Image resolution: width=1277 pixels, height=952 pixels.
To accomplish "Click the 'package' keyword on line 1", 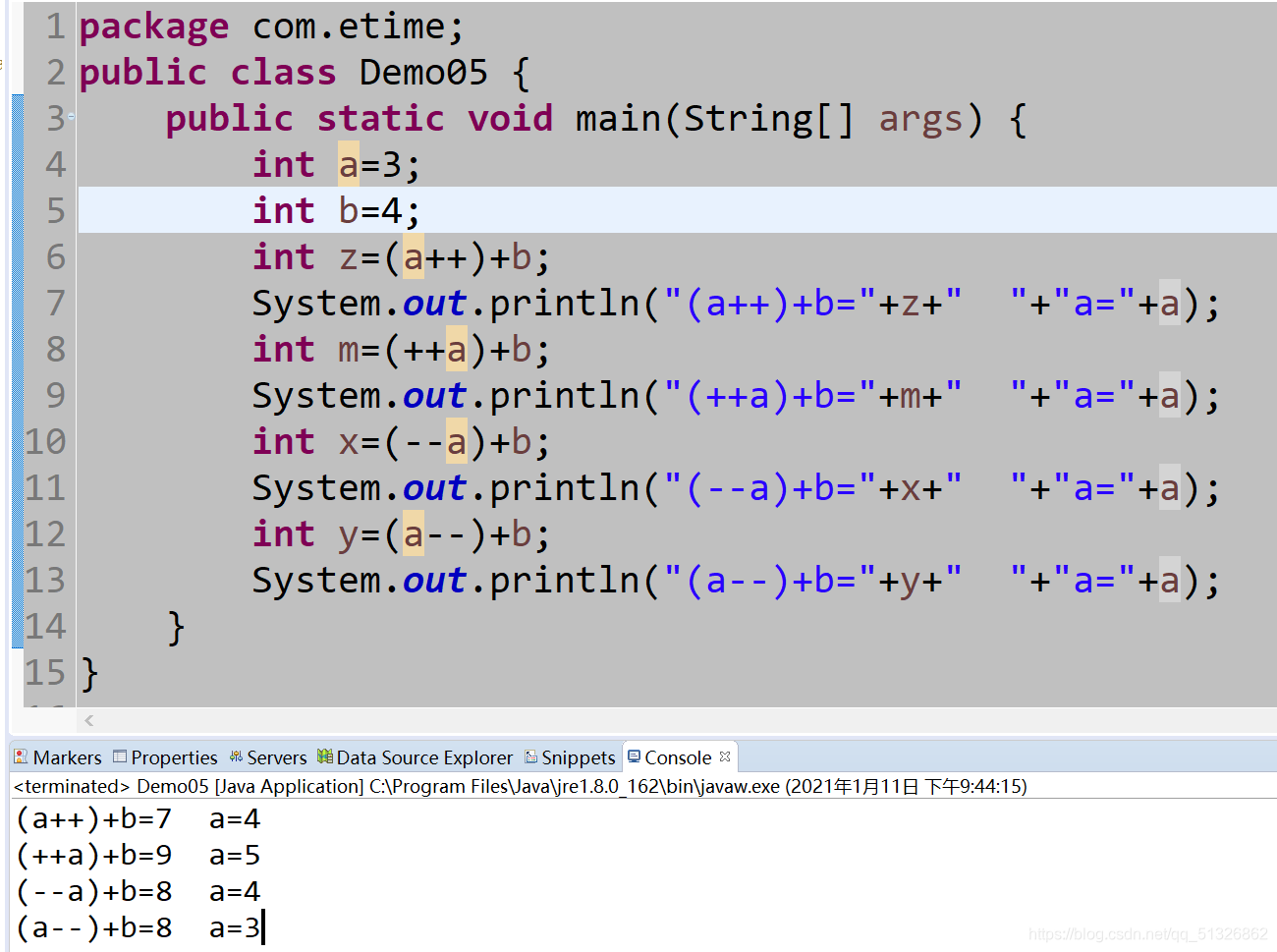I will pyautogui.click(x=154, y=28).
